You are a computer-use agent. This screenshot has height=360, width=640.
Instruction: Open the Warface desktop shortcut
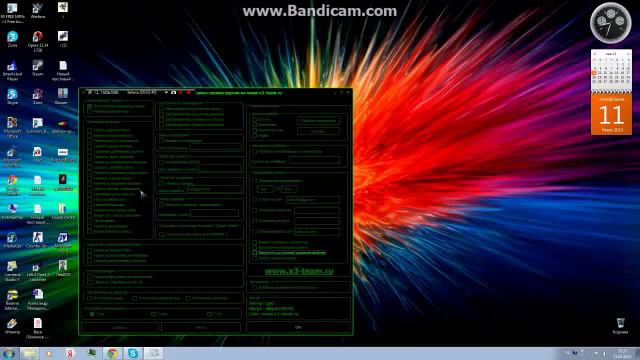coord(38,10)
